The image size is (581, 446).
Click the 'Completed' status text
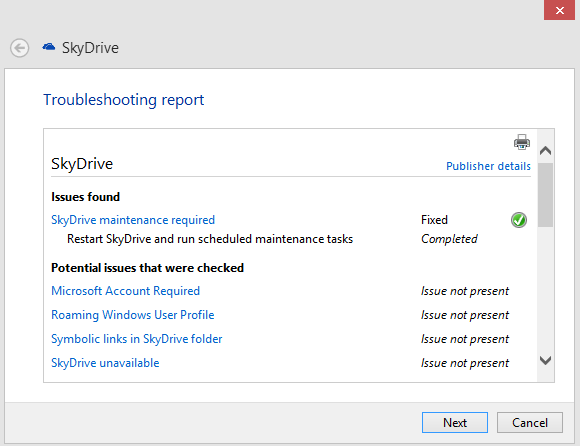click(449, 239)
